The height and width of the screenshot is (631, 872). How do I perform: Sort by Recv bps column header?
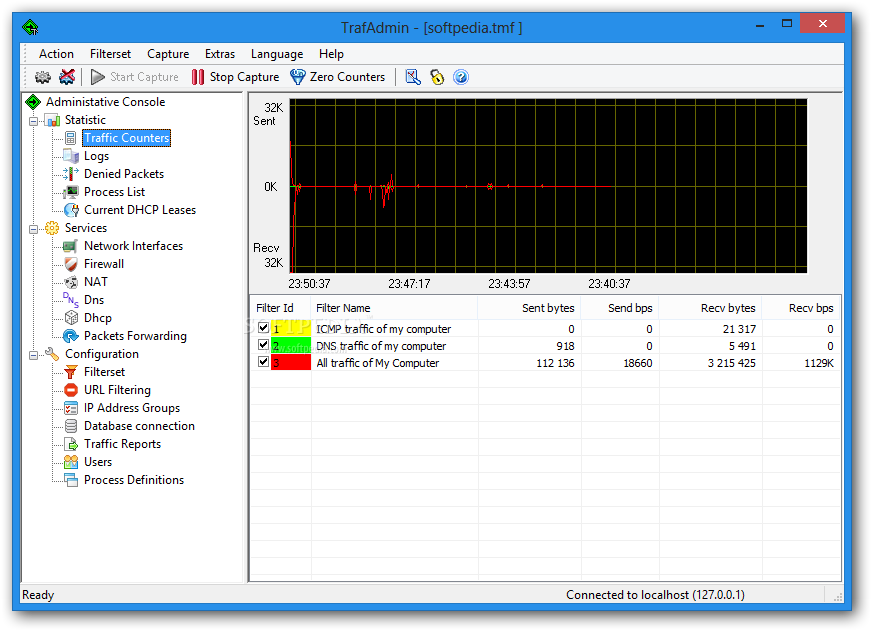tap(800, 308)
